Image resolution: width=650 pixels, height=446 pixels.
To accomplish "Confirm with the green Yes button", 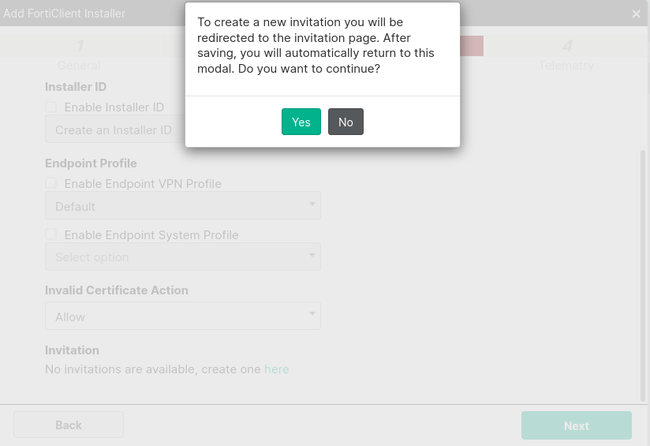I will tap(301, 122).
